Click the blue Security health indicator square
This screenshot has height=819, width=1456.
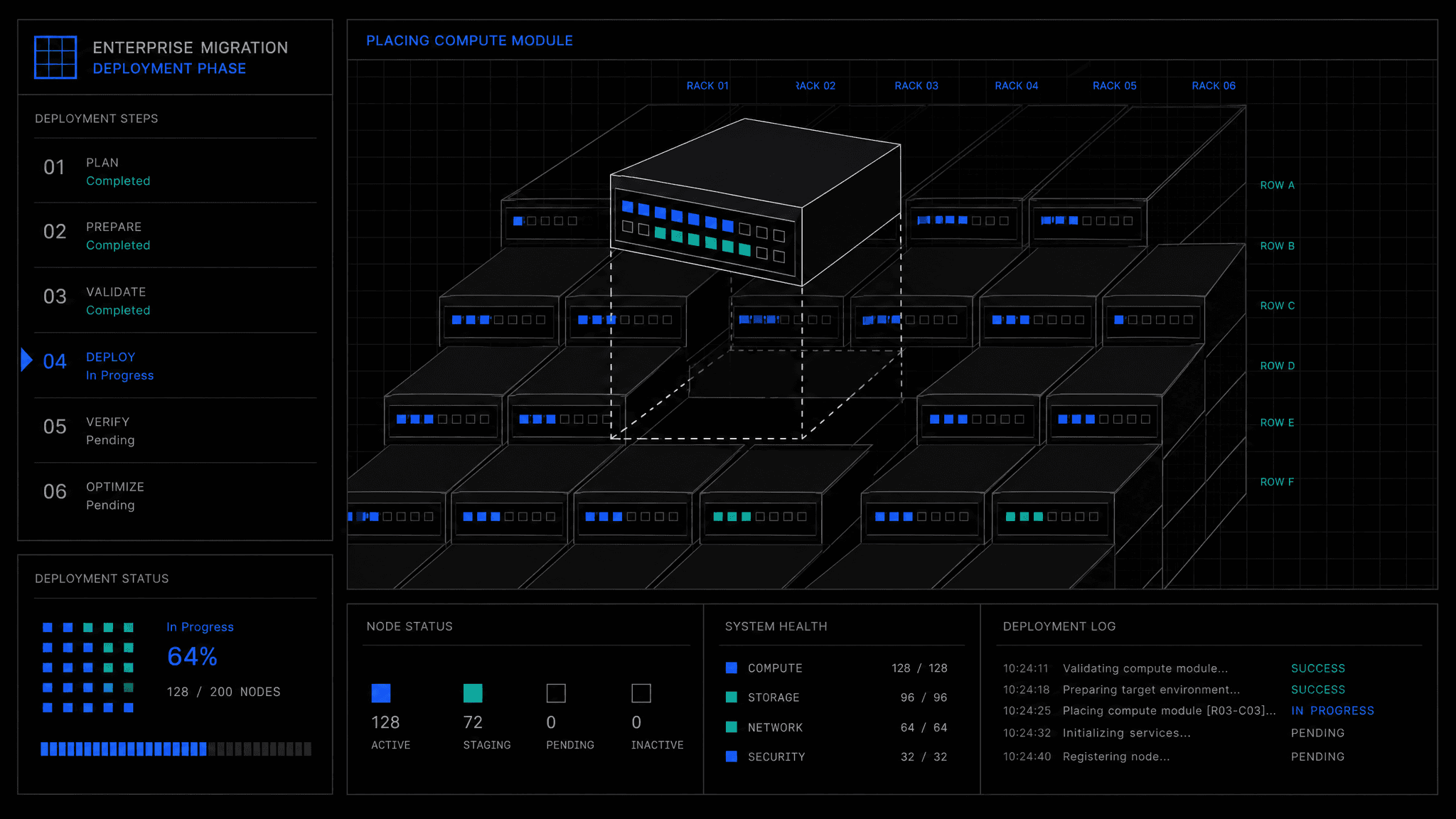point(731,756)
